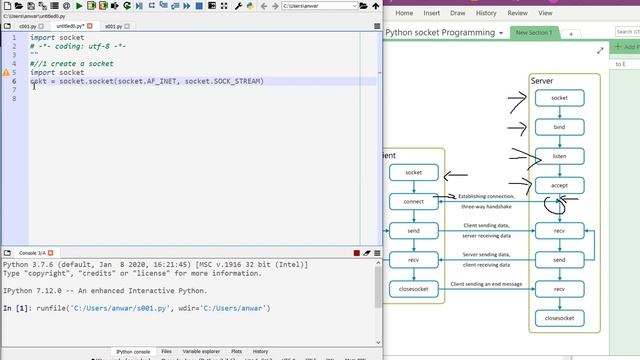Start debugging the file
Viewport: 640px width, 360px height.
click(139, 6)
